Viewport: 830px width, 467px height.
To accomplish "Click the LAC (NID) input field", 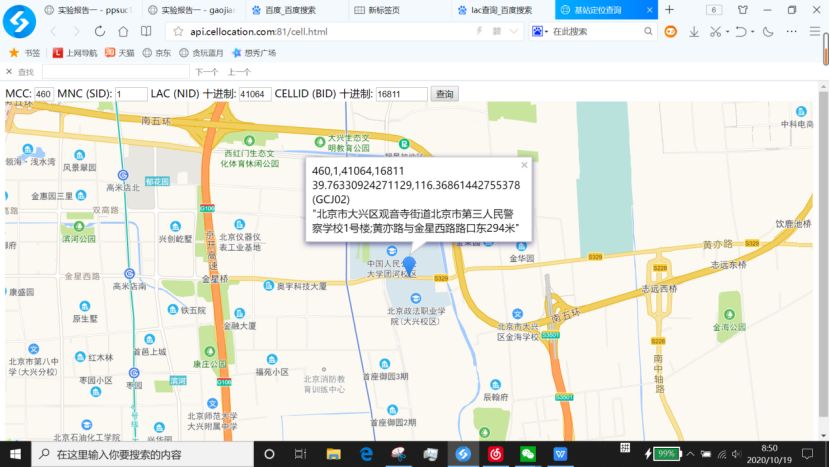I will point(255,94).
